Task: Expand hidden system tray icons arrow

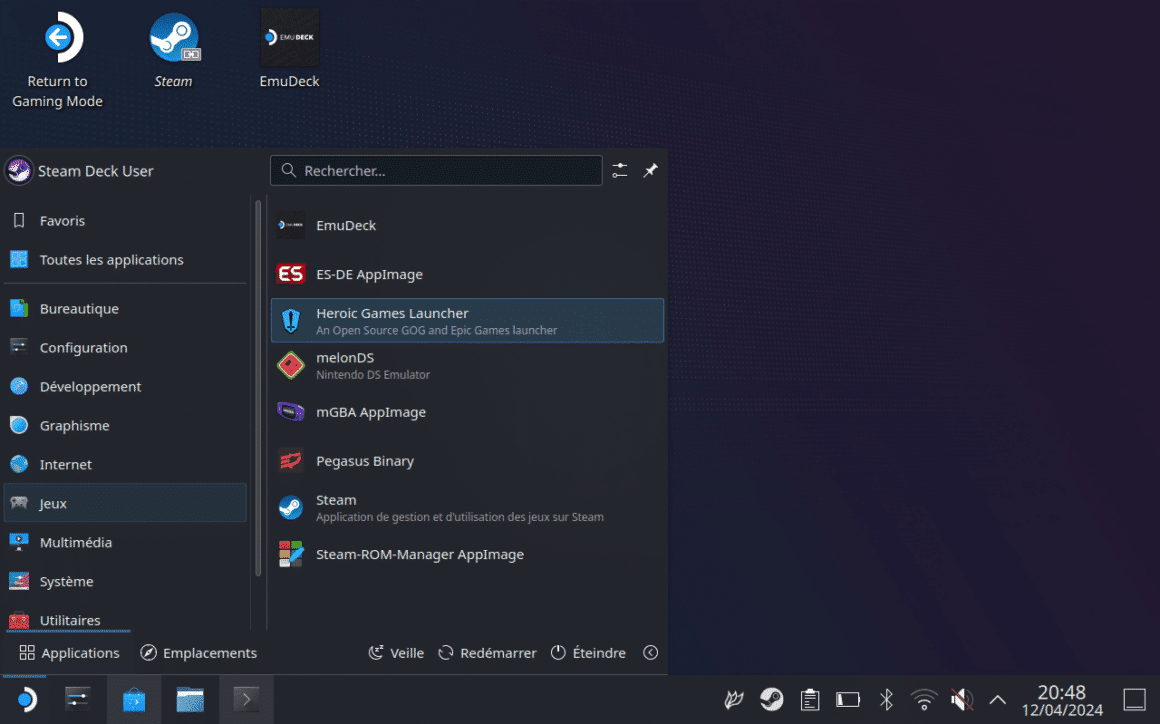Action: (997, 700)
